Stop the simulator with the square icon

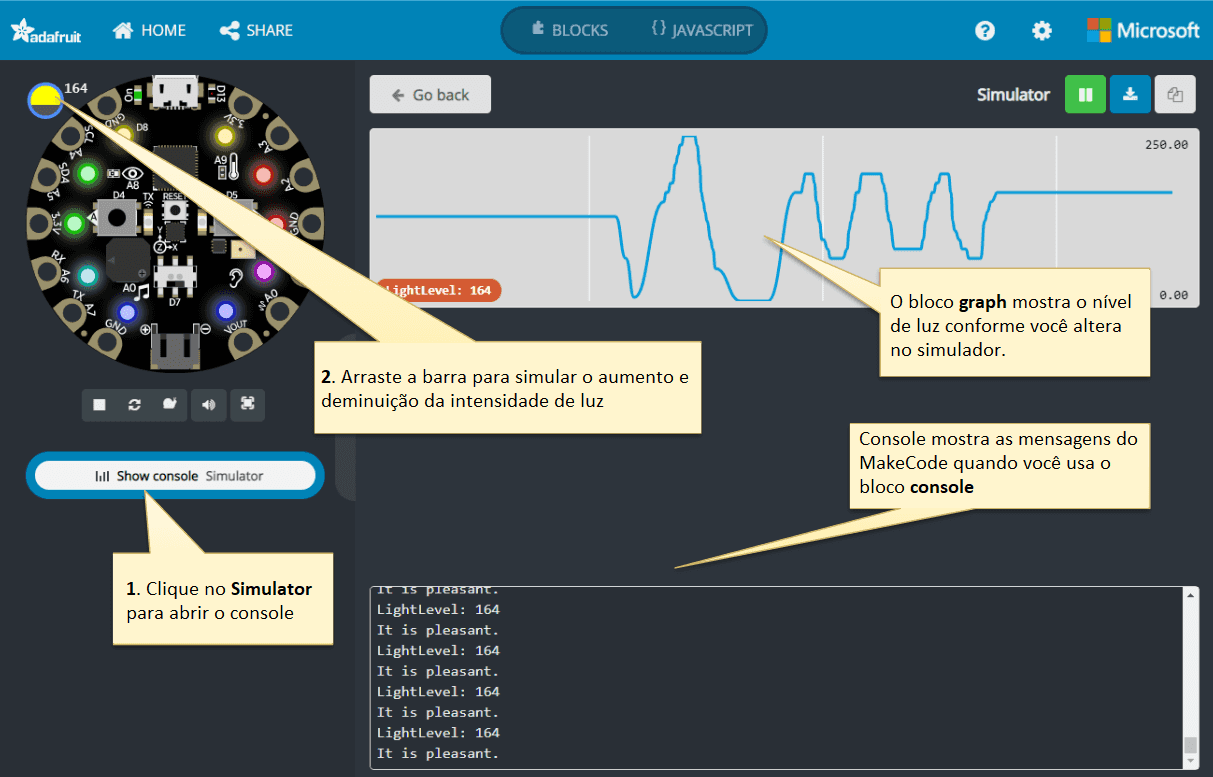(99, 405)
